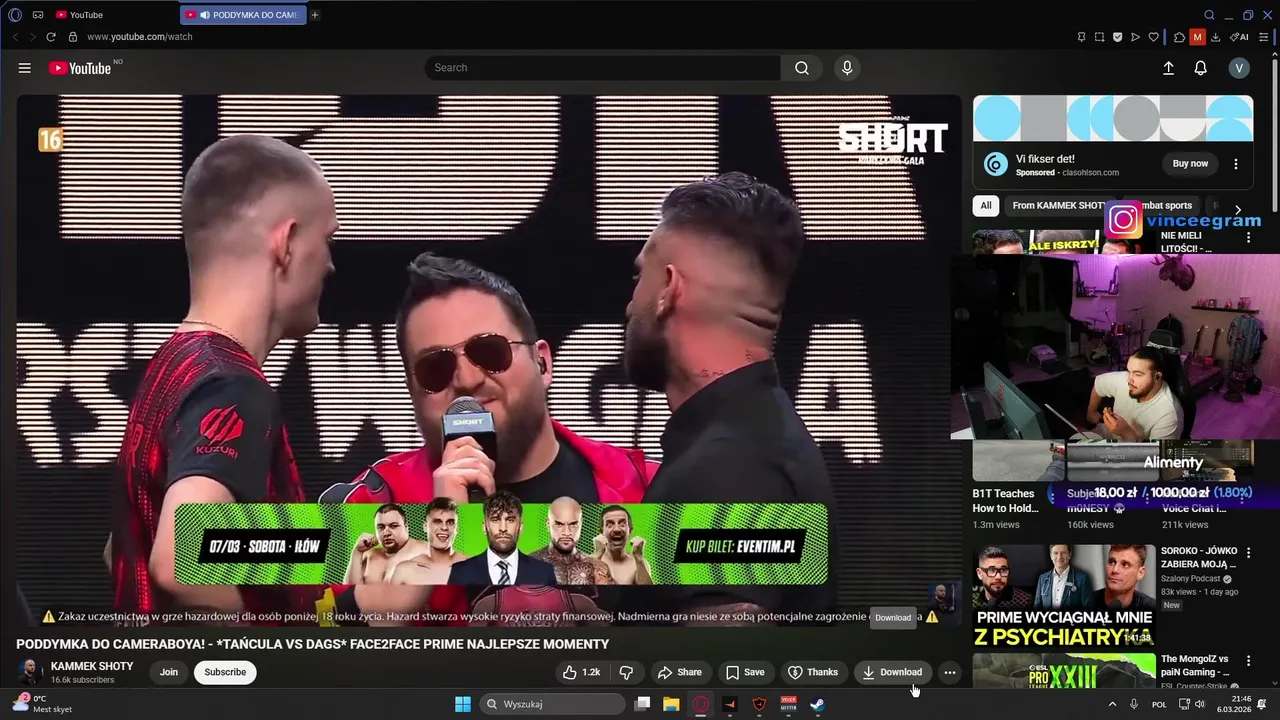Open the account avatar V
Image resolution: width=1280 pixels, height=720 pixels.
[x=1239, y=68]
